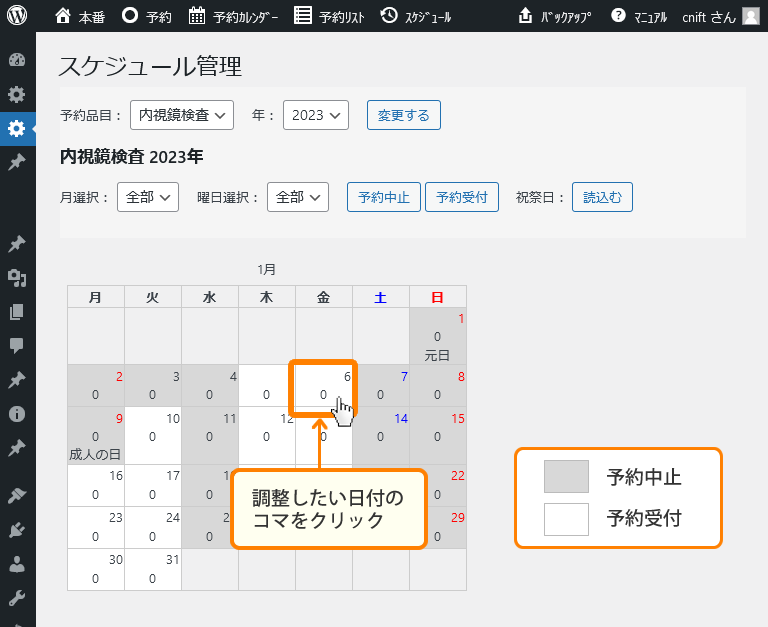
Task: Toggle the January 7 Saturday cell
Action: click(x=381, y=386)
